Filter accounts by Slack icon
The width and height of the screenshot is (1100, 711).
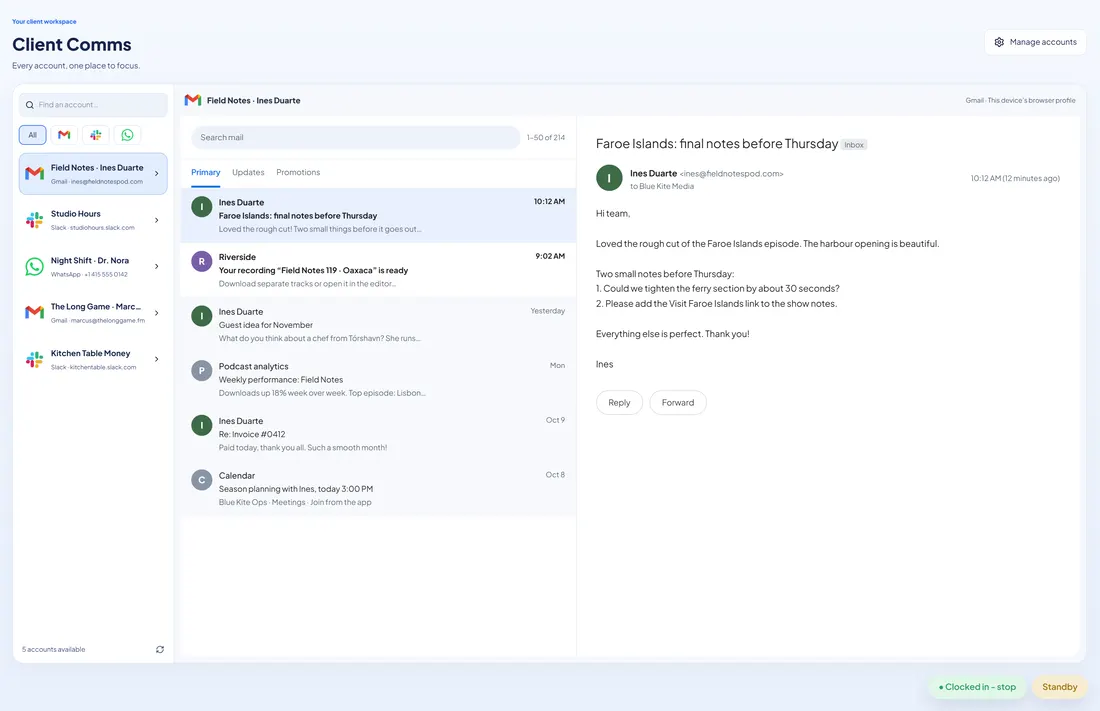pos(95,135)
